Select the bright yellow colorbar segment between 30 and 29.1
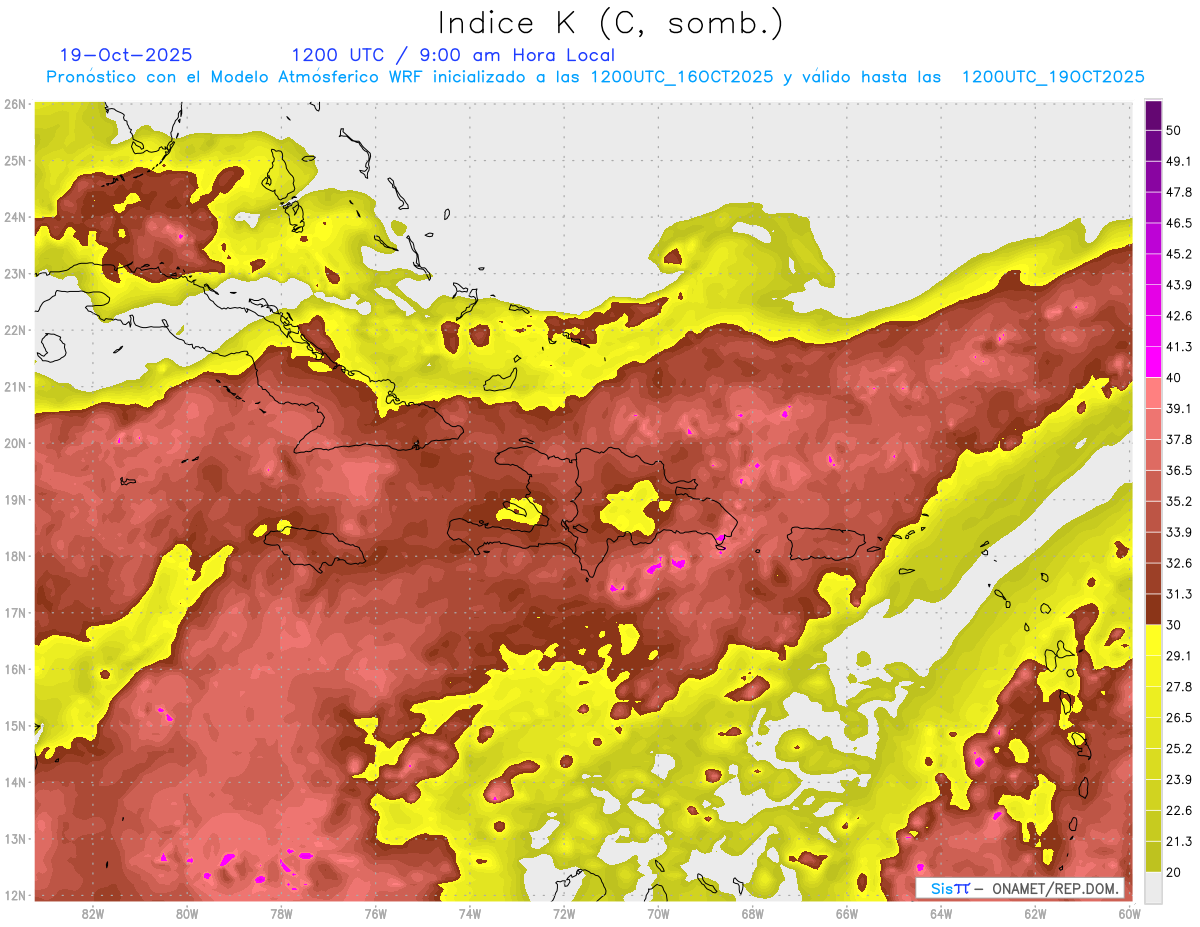Viewport: 1200px width, 927px height. pos(1153,640)
